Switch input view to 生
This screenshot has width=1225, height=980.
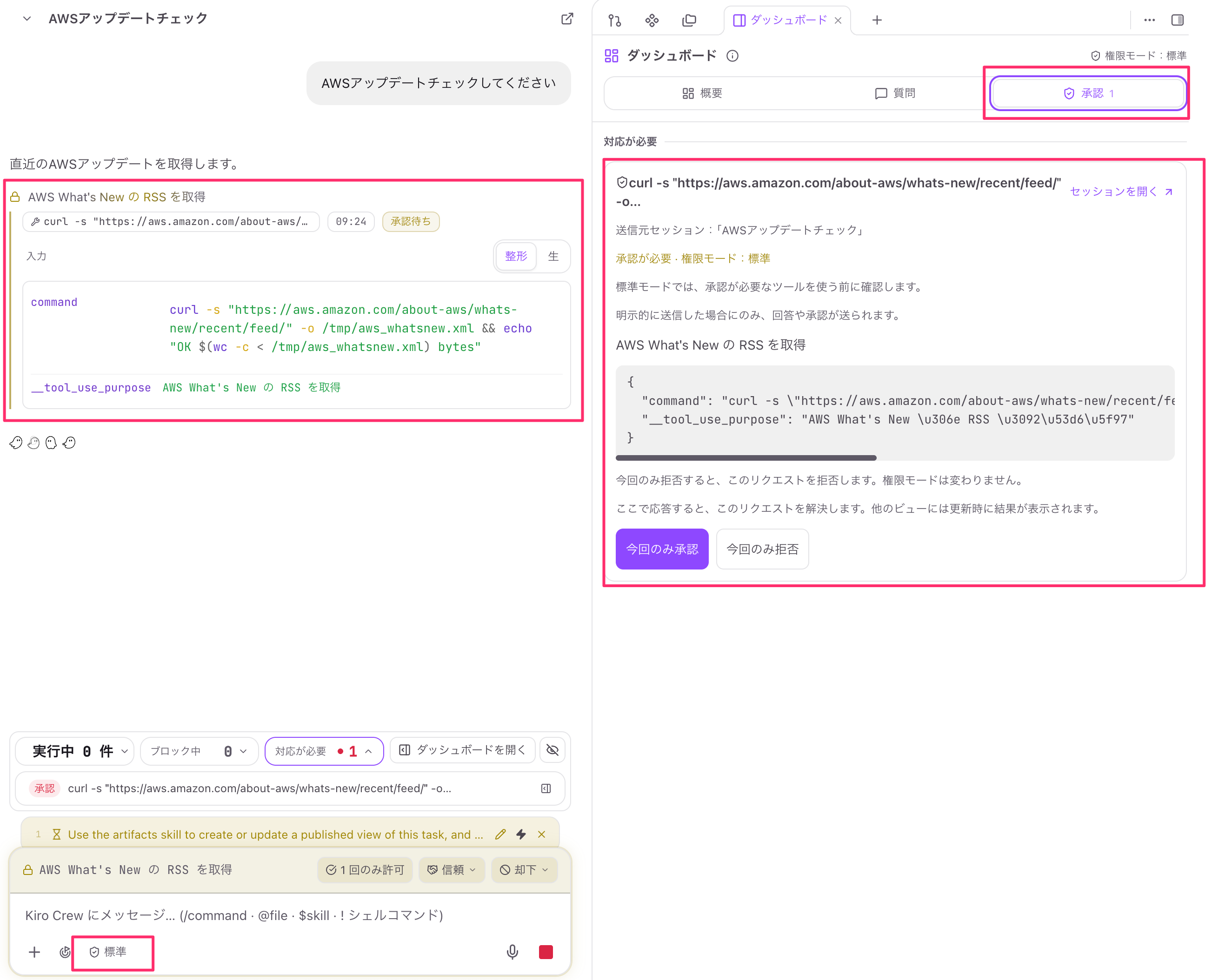tap(553, 256)
